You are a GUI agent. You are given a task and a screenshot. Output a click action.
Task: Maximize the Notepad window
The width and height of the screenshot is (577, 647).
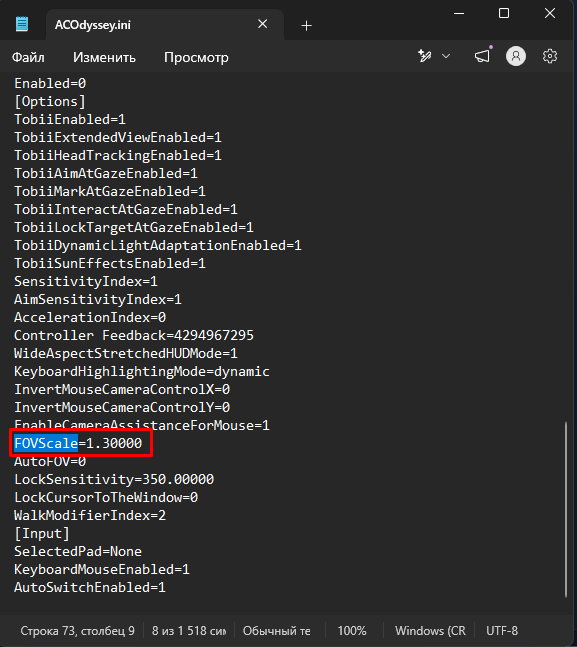pyautogui.click(x=504, y=14)
